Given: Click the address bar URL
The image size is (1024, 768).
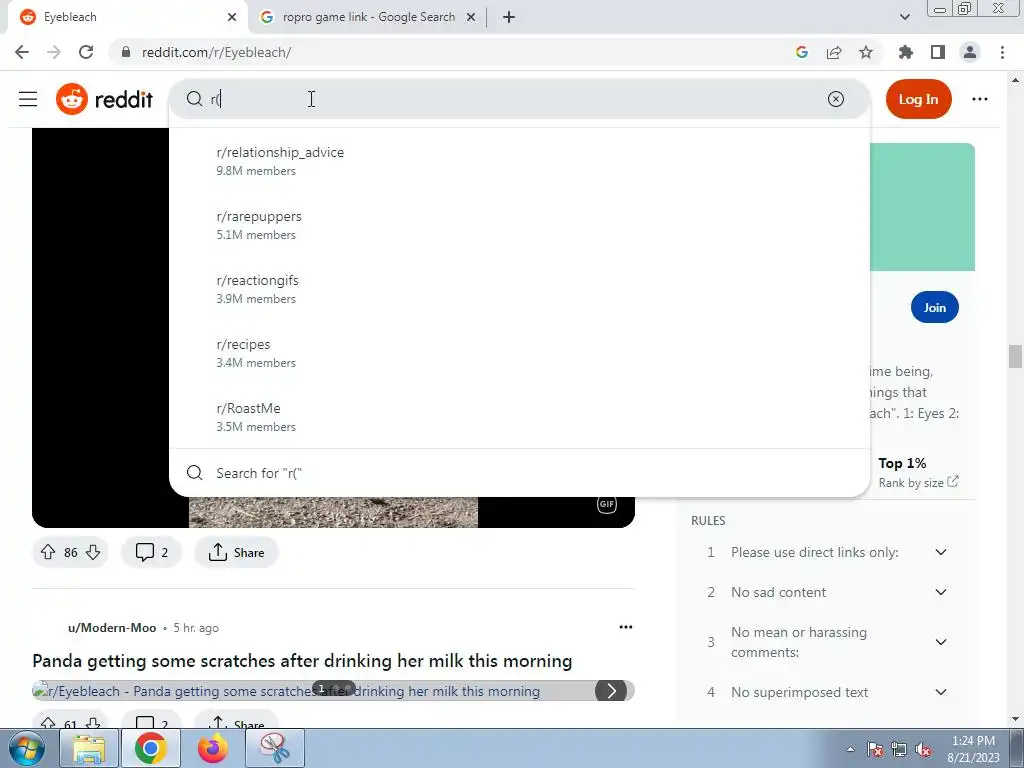Looking at the screenshot, I should 216,52.
